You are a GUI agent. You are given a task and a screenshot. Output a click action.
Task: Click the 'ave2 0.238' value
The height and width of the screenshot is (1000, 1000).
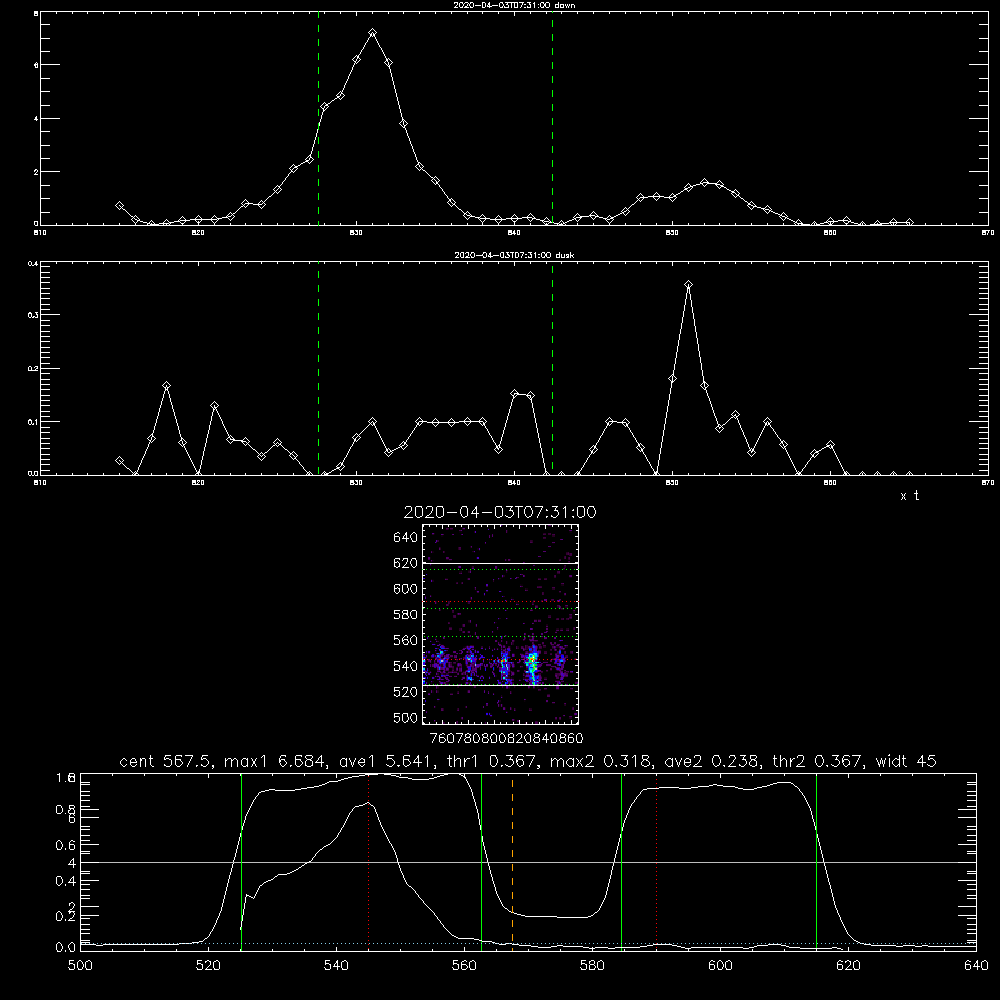pos(711,761)
